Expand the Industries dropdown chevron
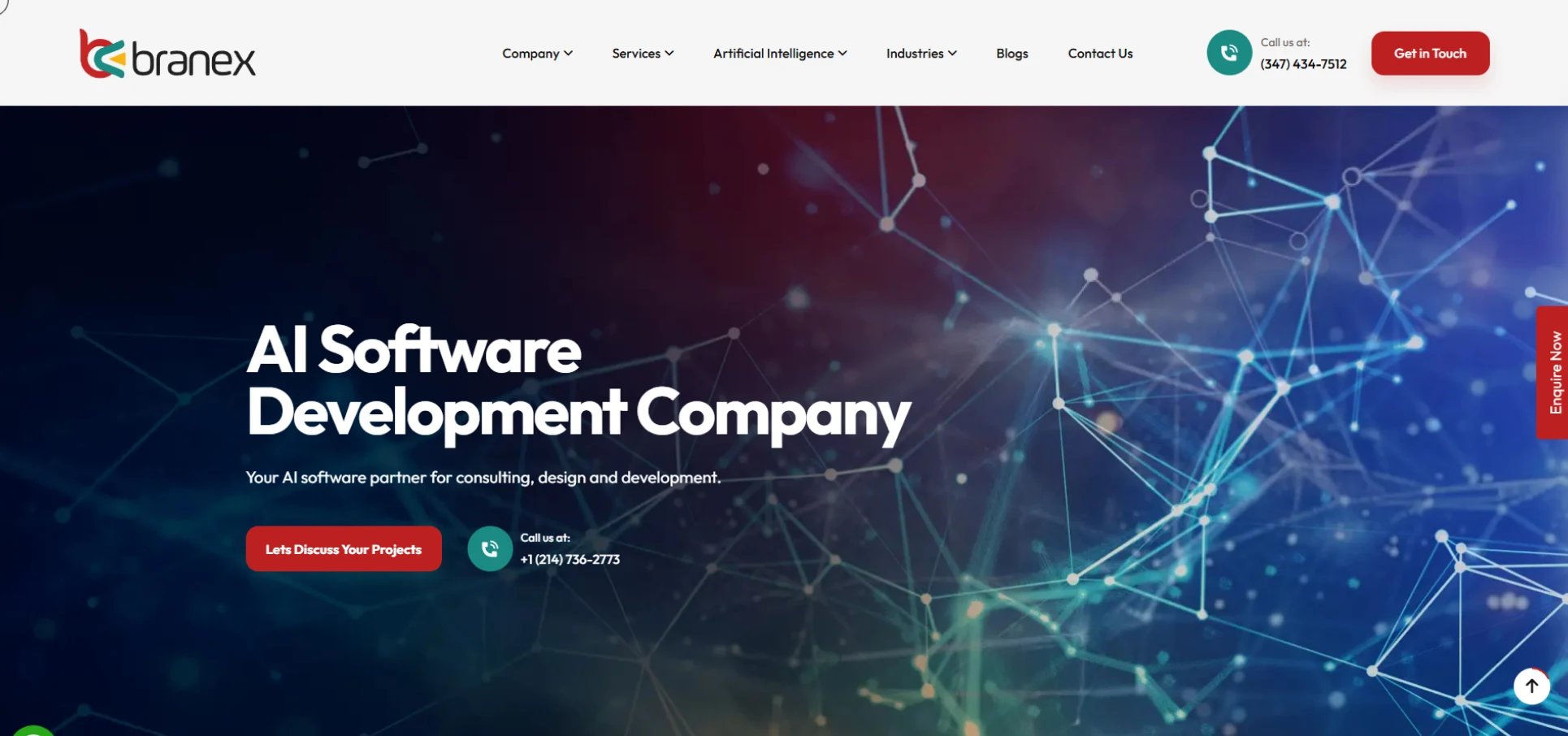Image resolution: width=1568 pixels, height=736 pixels. coord(952,54)
